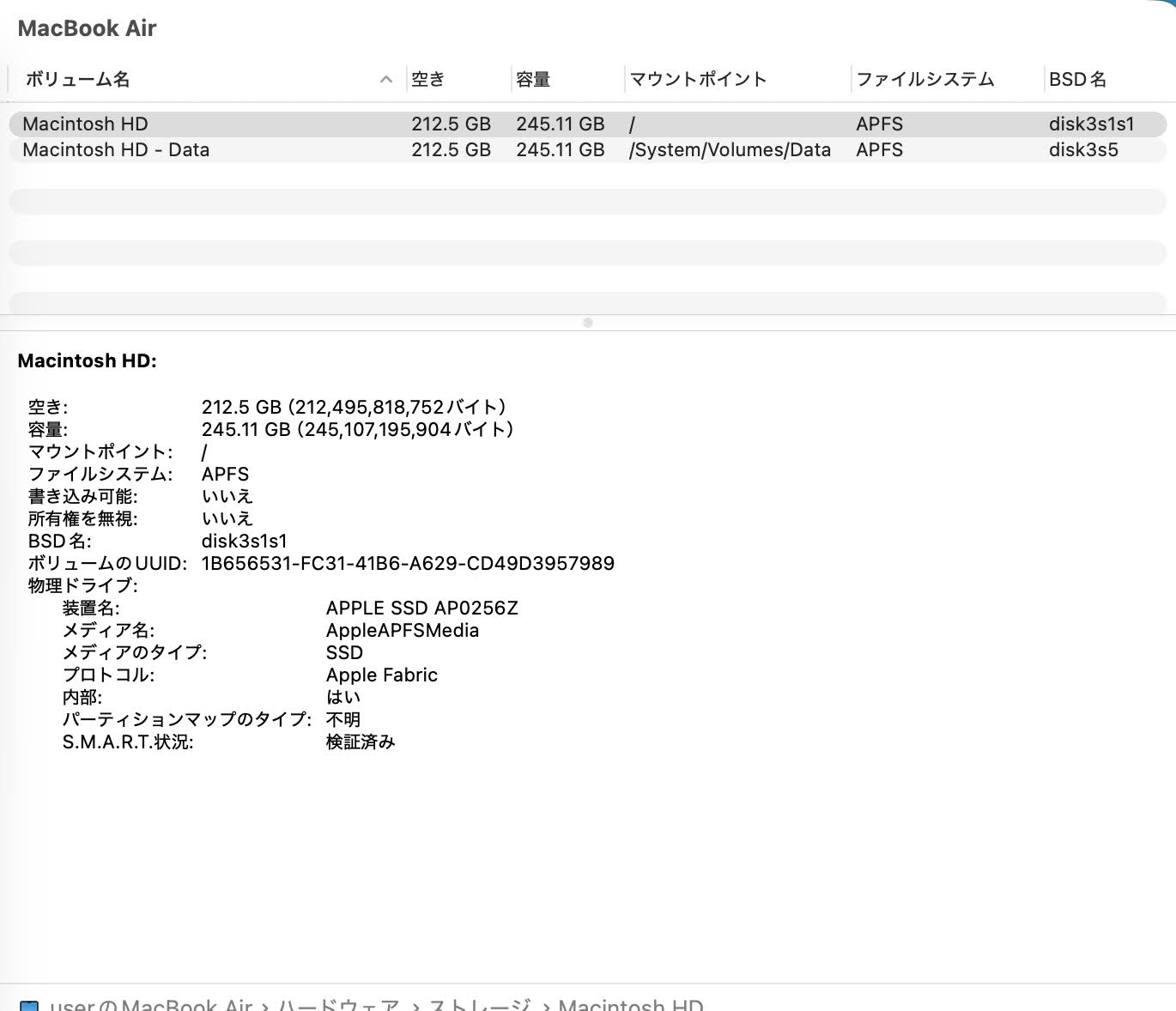1176x1011 pixels.
Task: Click the disk3s1s1 value in details pane
Action: 245,541
